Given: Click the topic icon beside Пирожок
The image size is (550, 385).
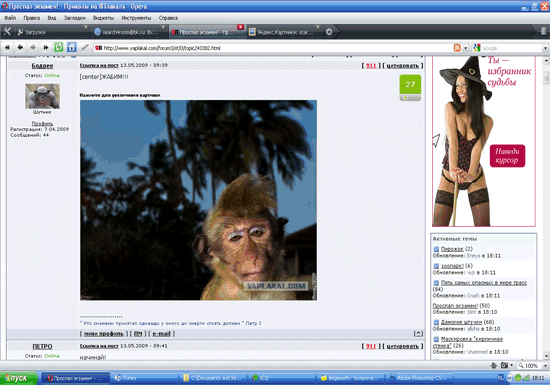Looking at the screenshot, I should pos(436,249).
